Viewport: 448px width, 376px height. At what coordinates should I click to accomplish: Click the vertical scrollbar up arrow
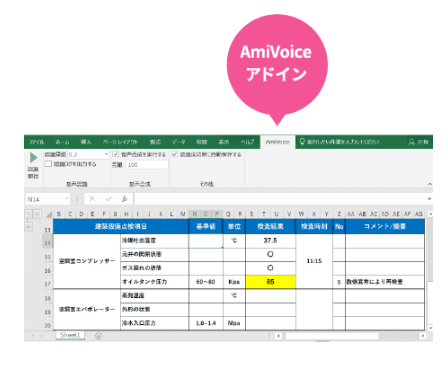coord(430,214)
